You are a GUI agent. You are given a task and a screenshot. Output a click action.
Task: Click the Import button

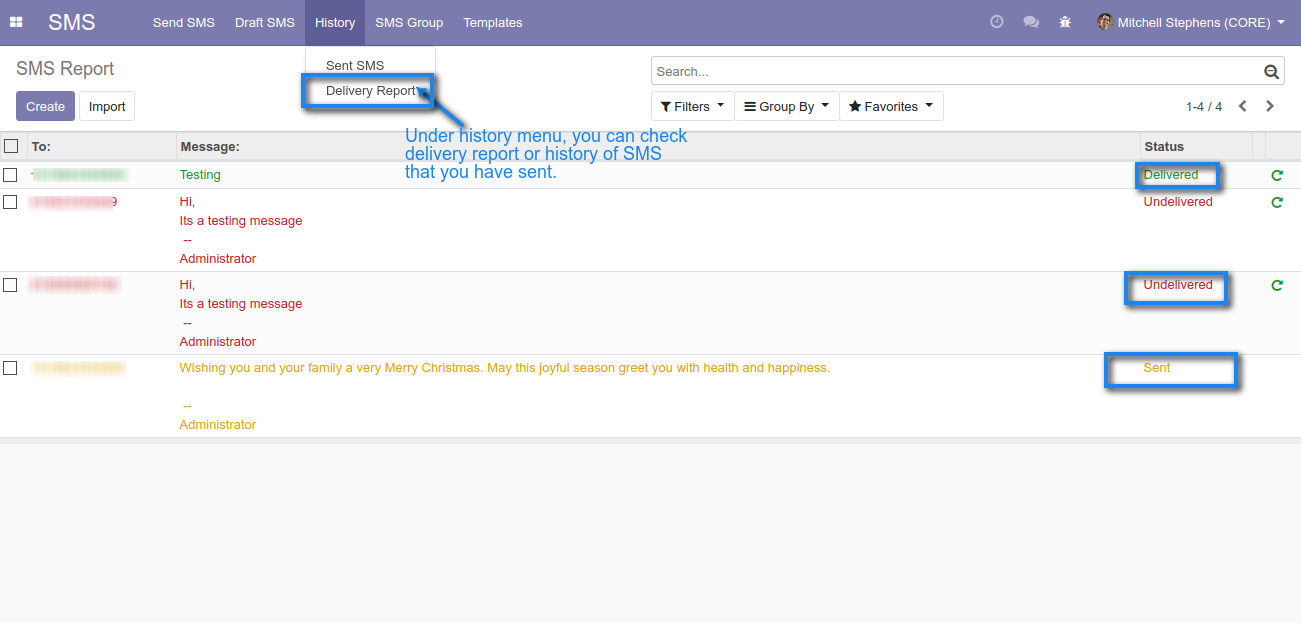[107, 106]
